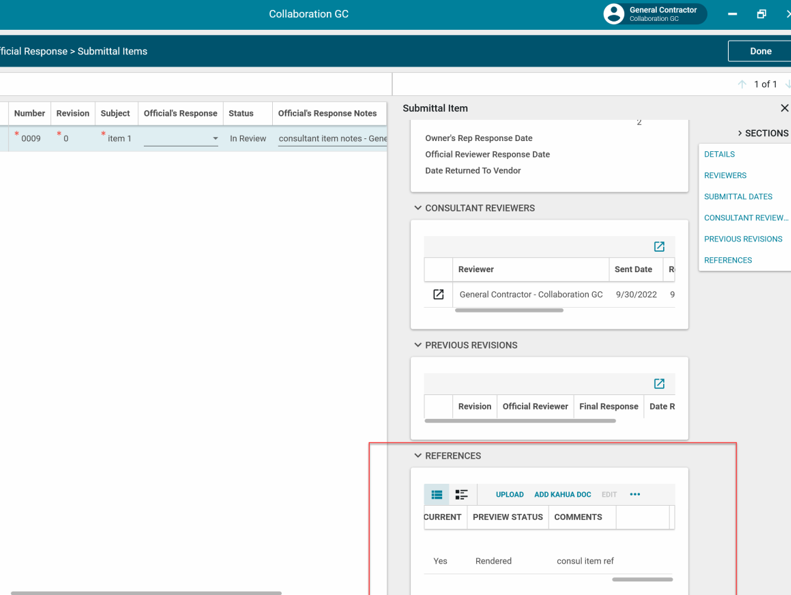Screen dimensions: 791x595
Task: Jump to Submittal Dates section link
Action: point(738,196)
